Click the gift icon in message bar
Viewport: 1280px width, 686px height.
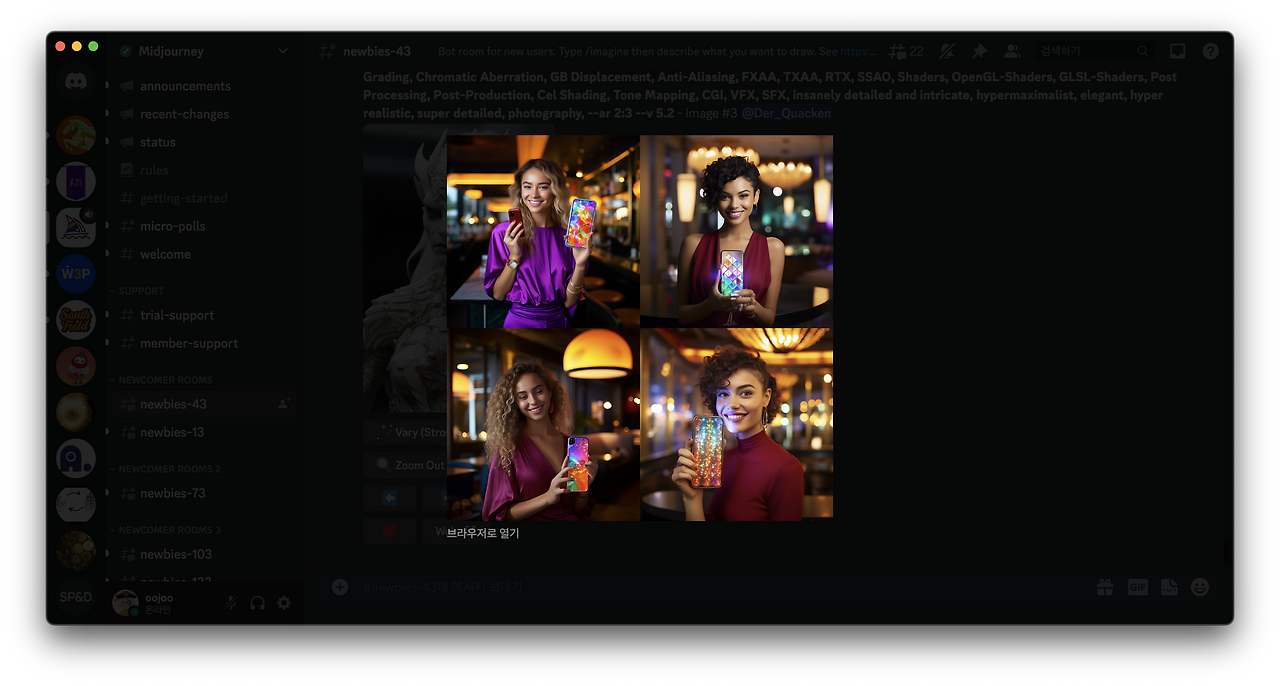(x=1105, y=587)
